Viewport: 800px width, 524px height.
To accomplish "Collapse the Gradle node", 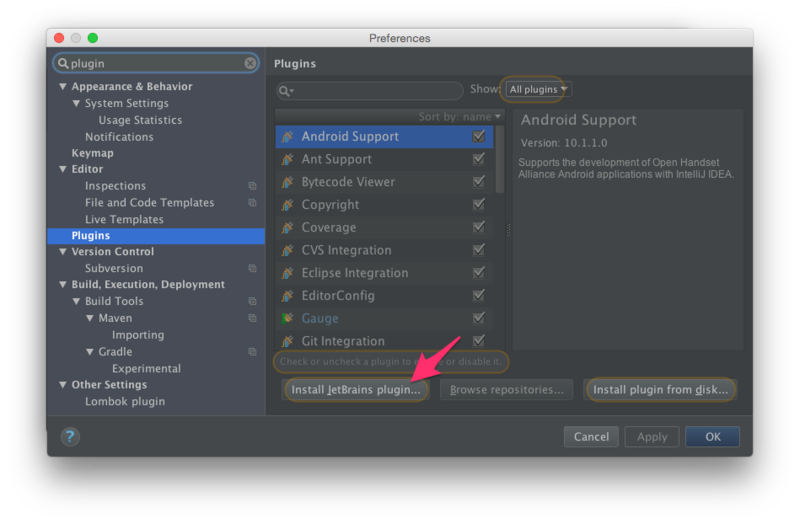I will click(90, 352).
